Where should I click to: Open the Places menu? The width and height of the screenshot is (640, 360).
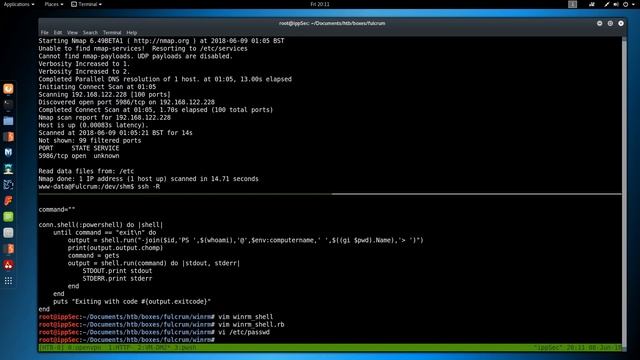(x=54, y=4)
